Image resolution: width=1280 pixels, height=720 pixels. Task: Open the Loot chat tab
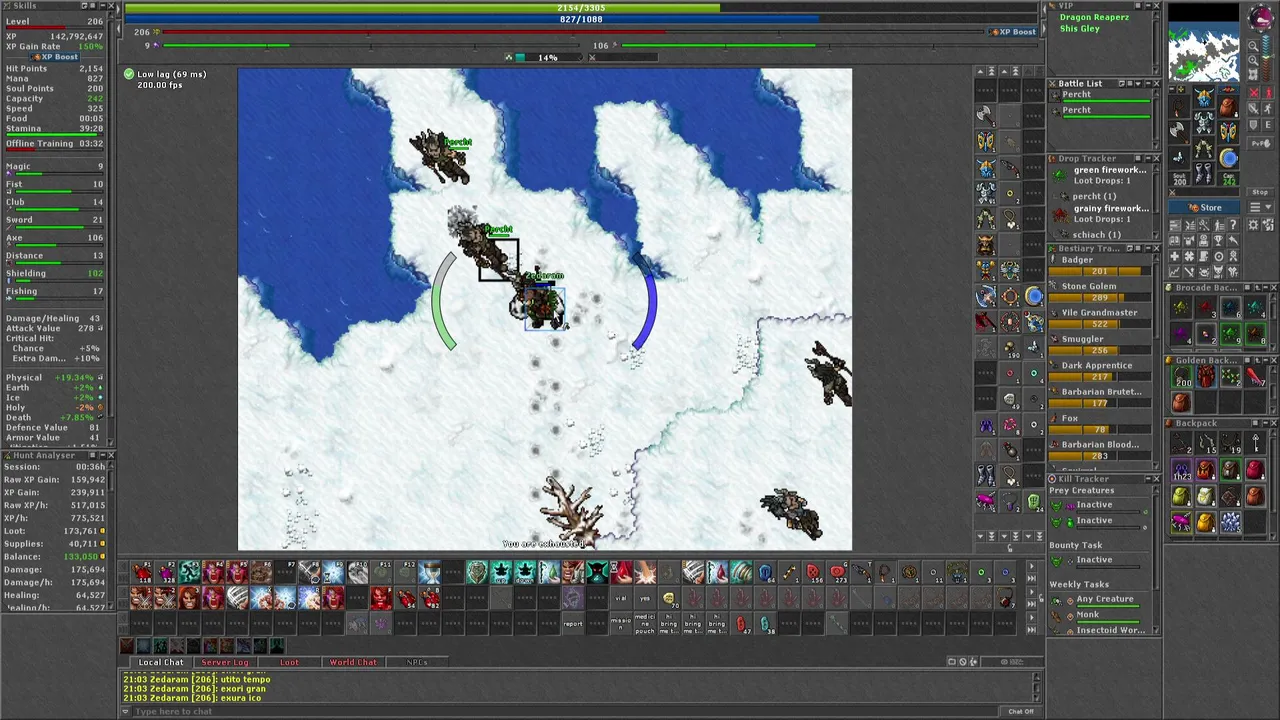tap(289, 662)
